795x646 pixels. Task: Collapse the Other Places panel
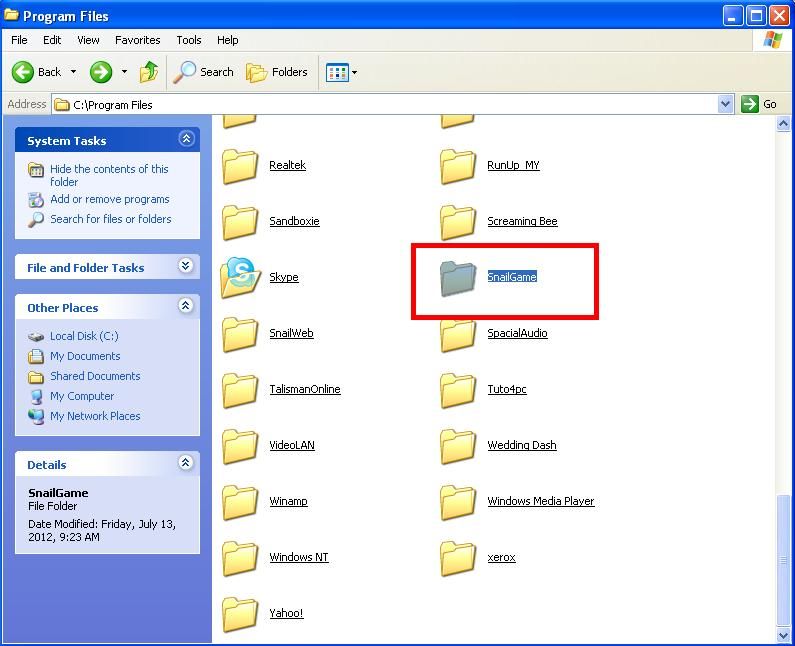(186, 305)
